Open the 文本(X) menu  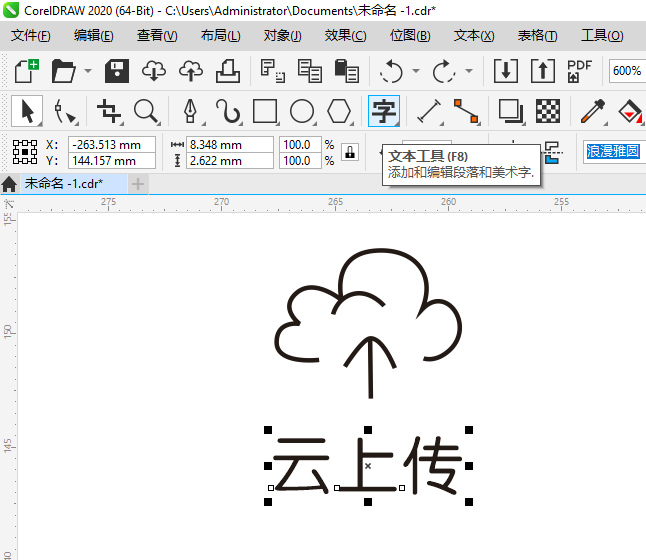(474, 35)
